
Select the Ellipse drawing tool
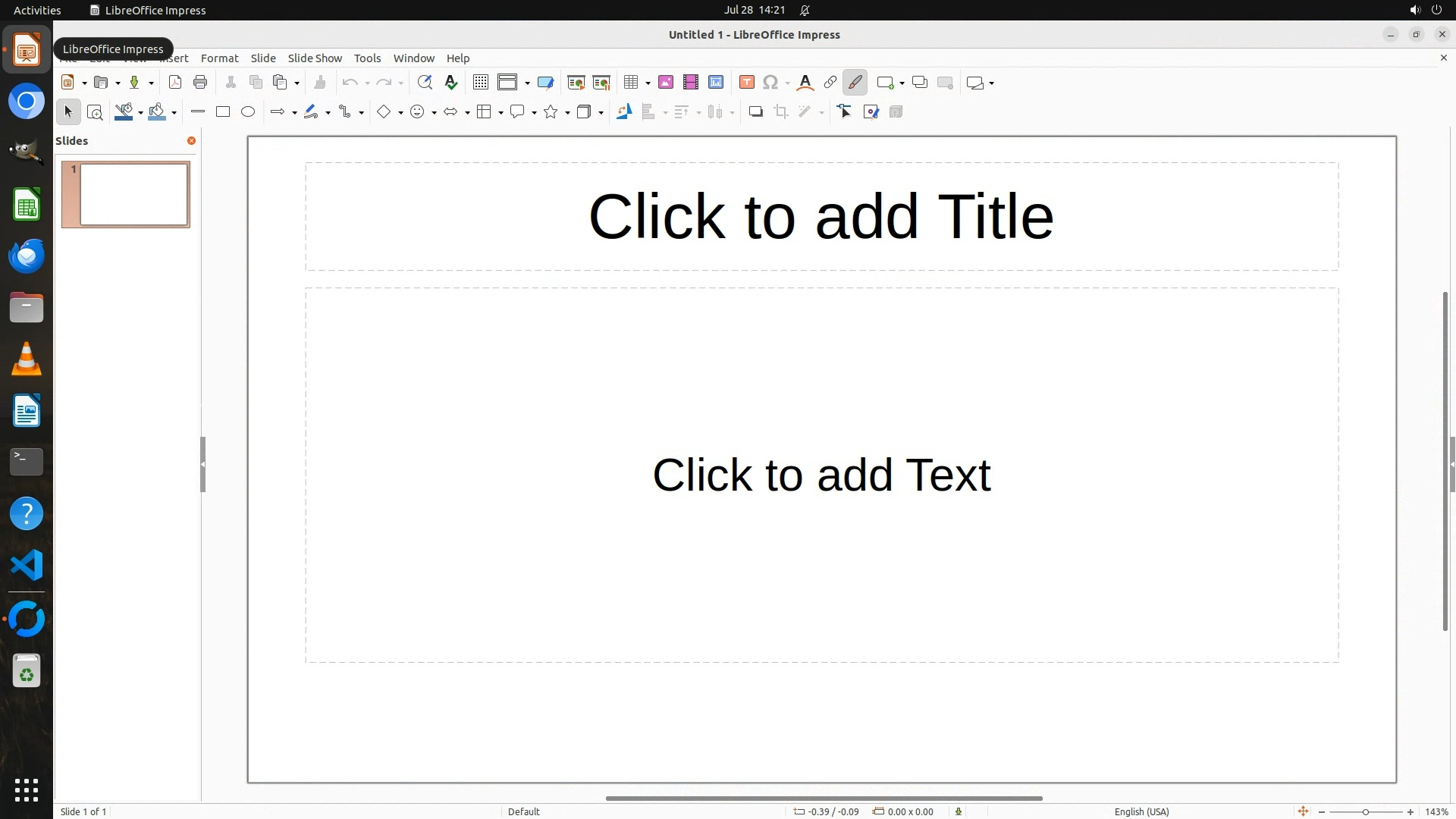248,112
